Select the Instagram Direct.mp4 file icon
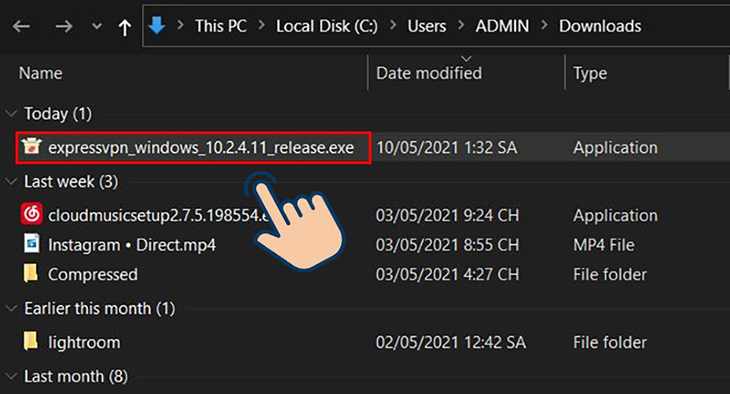This screenshot has width=730, height=394. [x=32, y=244]
